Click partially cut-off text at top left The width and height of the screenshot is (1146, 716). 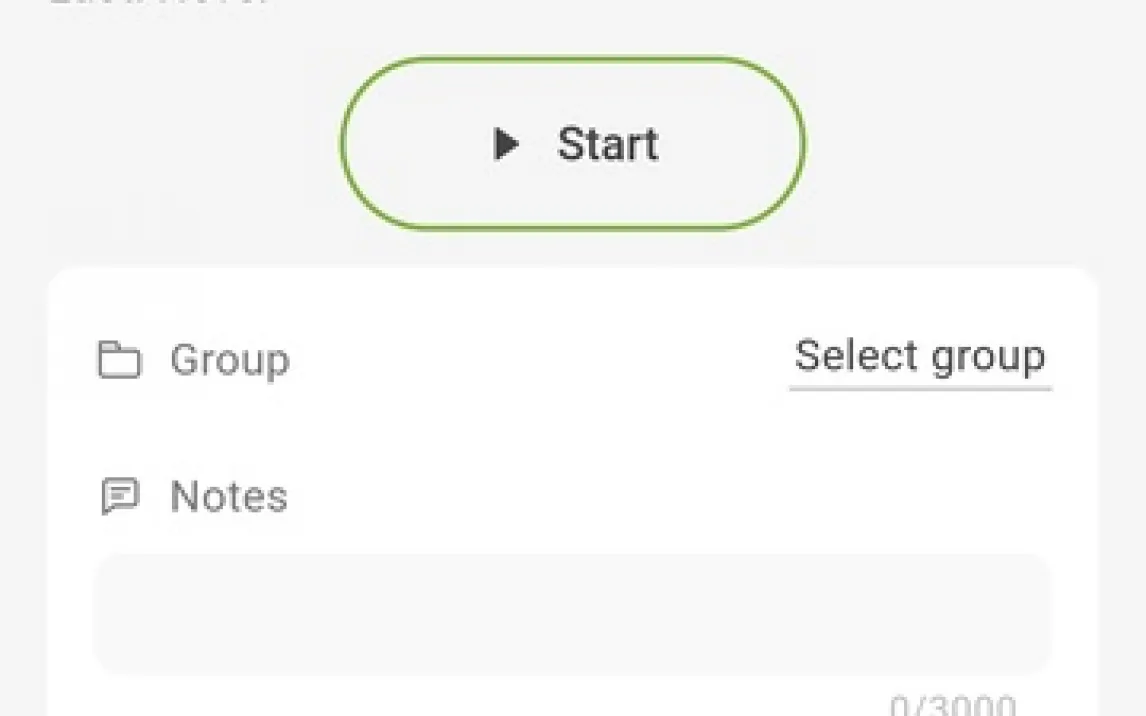[x=157, y=2]
